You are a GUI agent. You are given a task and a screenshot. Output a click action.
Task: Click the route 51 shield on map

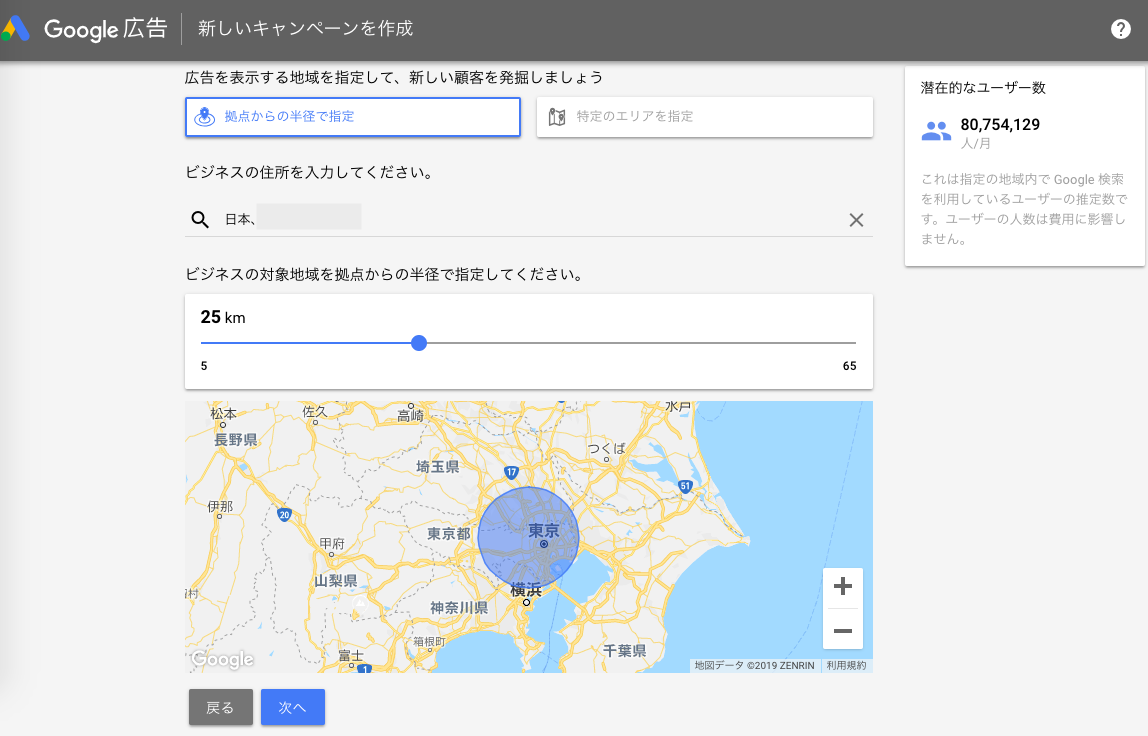click(685, 486)
